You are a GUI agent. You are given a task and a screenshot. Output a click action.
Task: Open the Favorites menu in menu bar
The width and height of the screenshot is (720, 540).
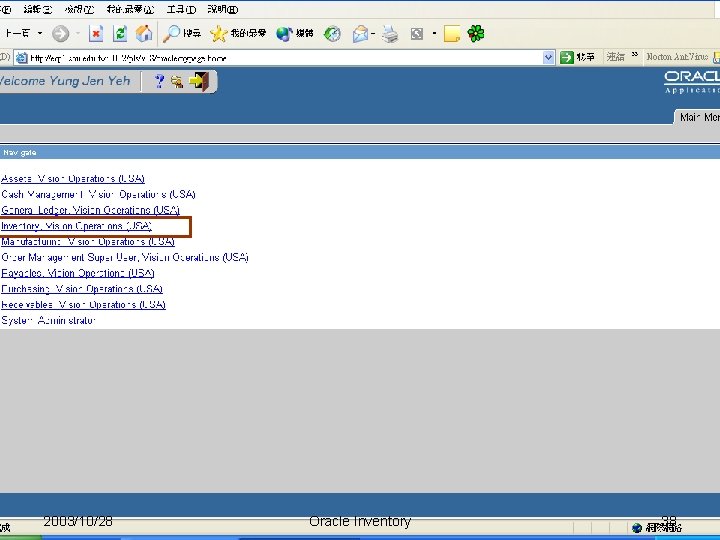coord(130,9)
